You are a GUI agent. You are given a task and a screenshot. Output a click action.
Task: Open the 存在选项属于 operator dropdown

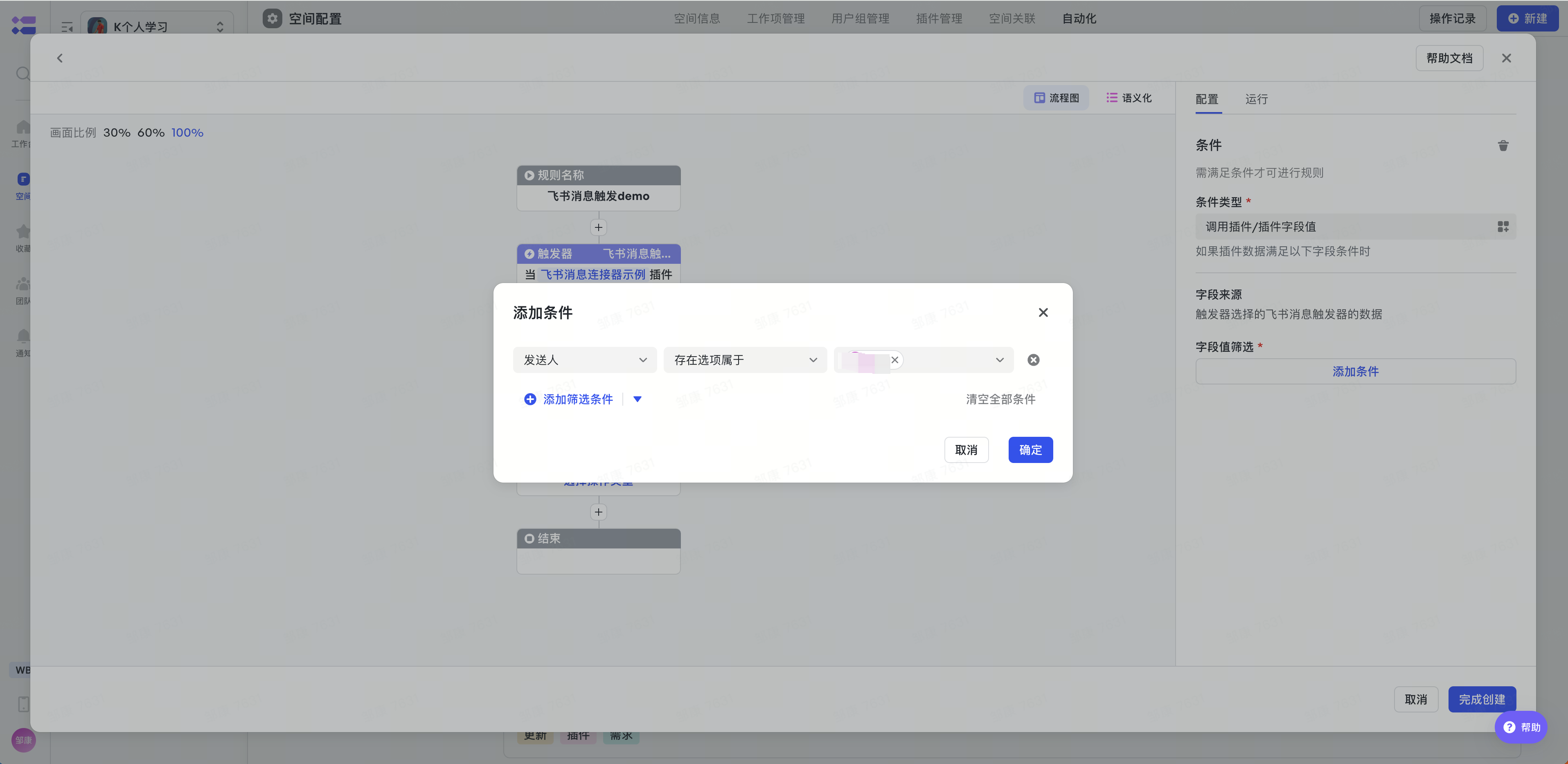[x=745, y=360]
